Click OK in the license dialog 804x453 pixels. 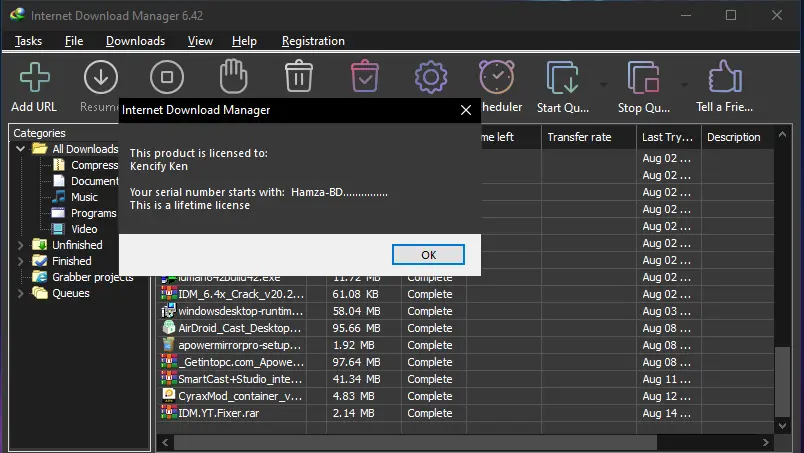(x=428, y=255)
